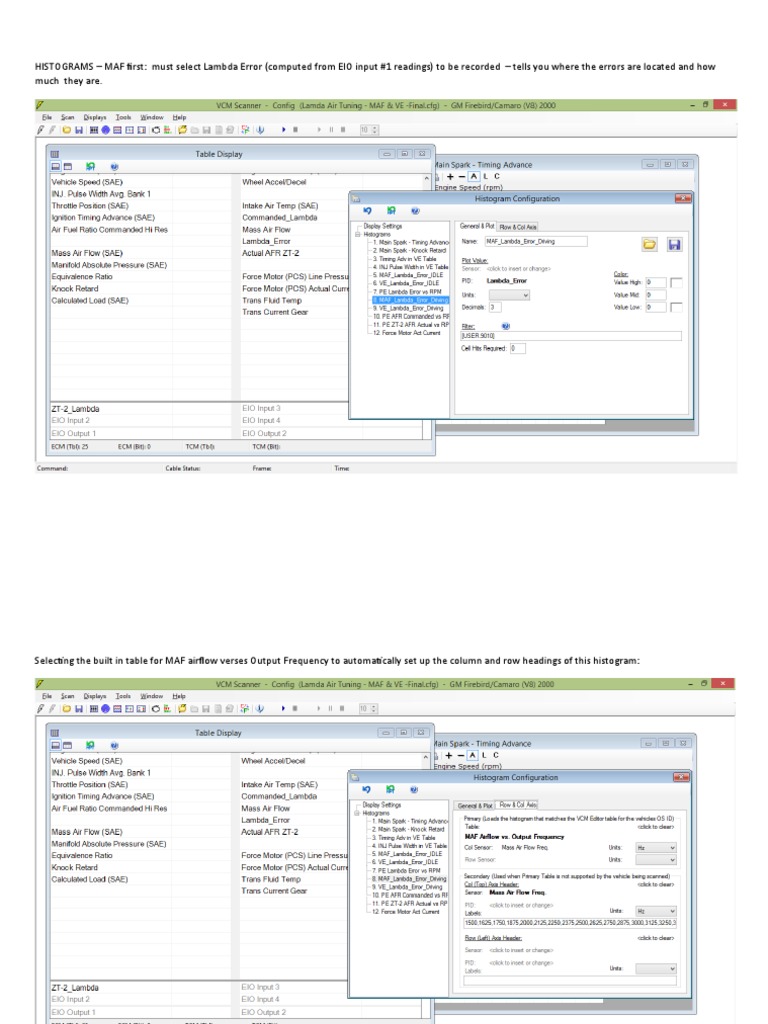Click the Value Mid input field
768x1024 pixels.
(656, 295)
